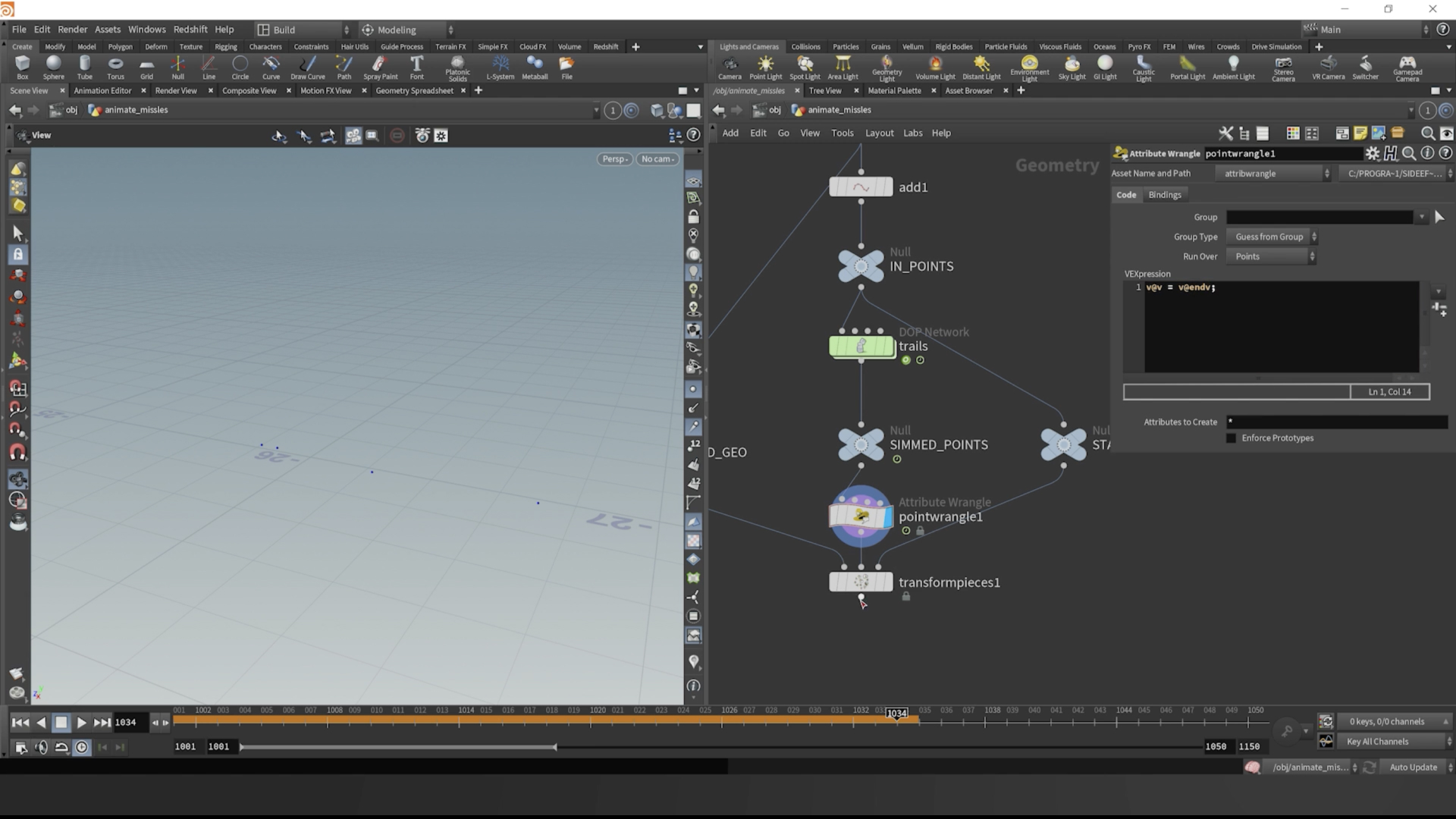Add a Camera from the shelf
This screenshot has width=1456, height=819.
point(730,67)
